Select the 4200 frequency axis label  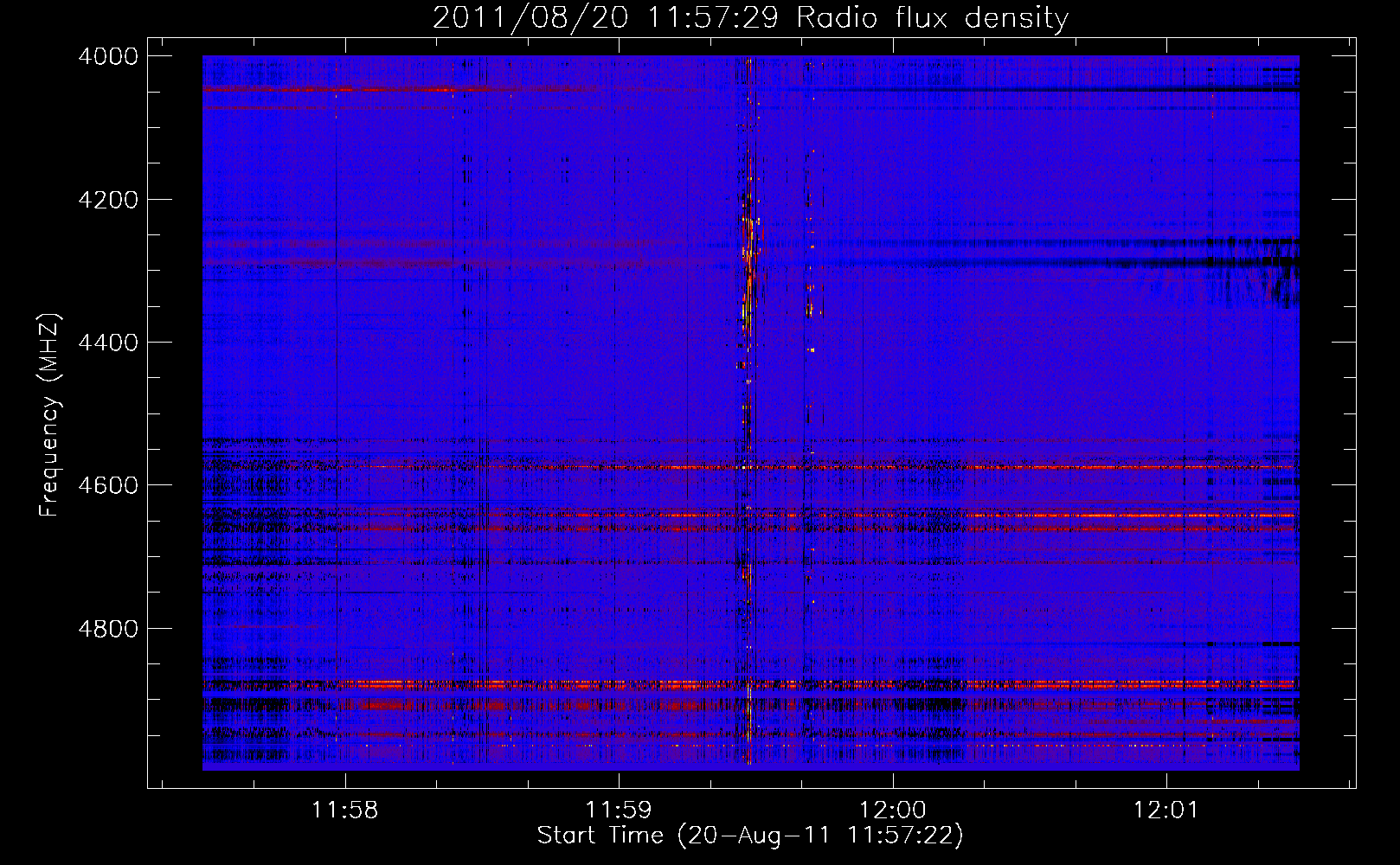[108, 200]
